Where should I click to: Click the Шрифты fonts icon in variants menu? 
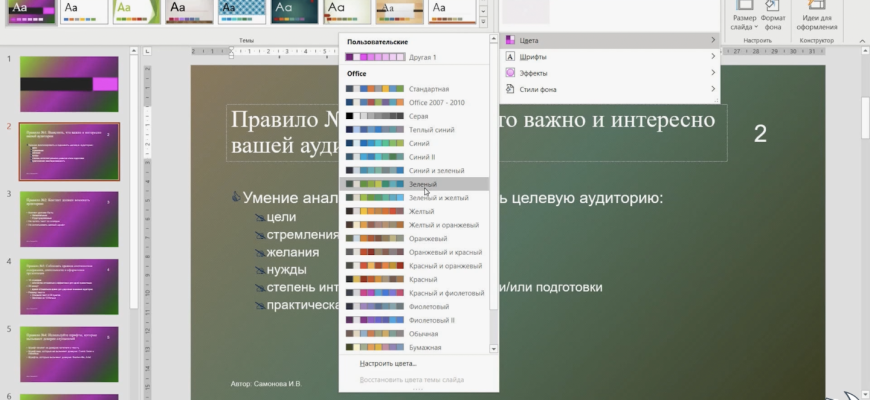510,56
